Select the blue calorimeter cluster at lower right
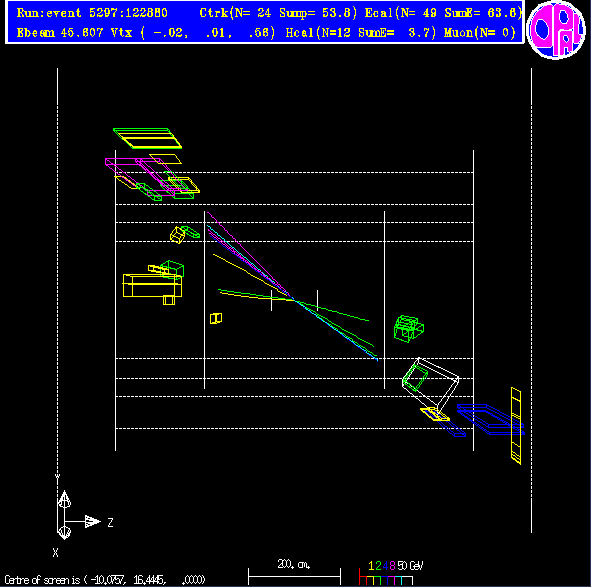This screenshot has width=591, height=587. [491, 420]
